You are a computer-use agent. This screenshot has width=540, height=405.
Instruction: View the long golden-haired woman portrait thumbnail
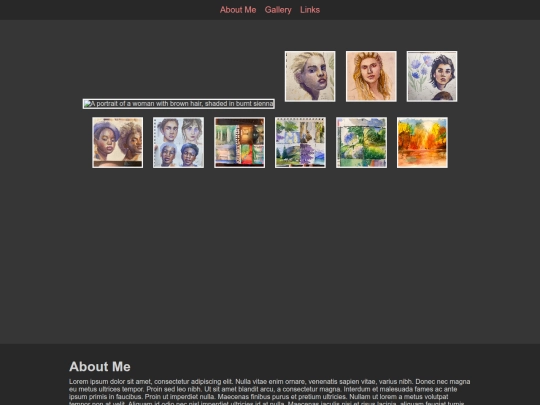pos(371,76)
